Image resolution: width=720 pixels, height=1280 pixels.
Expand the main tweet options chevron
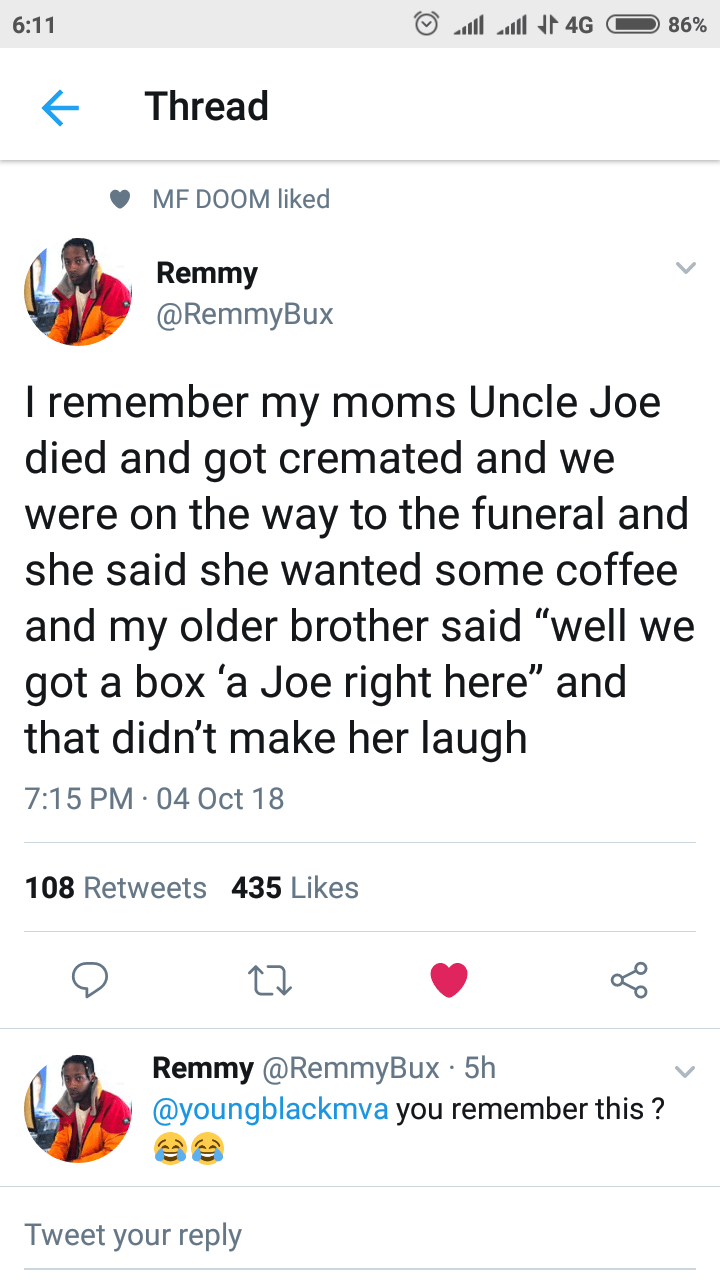(x=685, y=268)
